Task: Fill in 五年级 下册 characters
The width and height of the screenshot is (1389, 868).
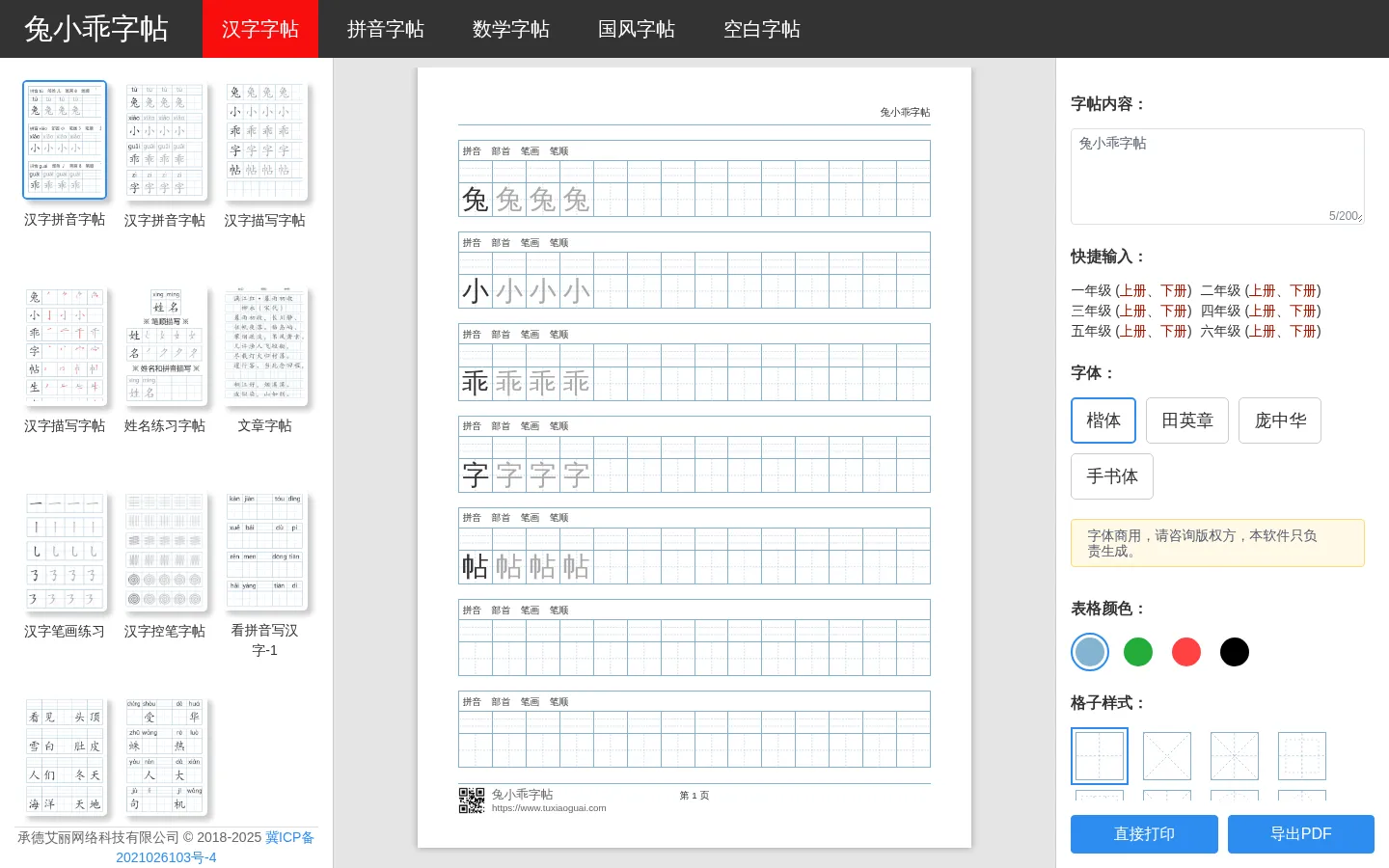Action: 1174,331
